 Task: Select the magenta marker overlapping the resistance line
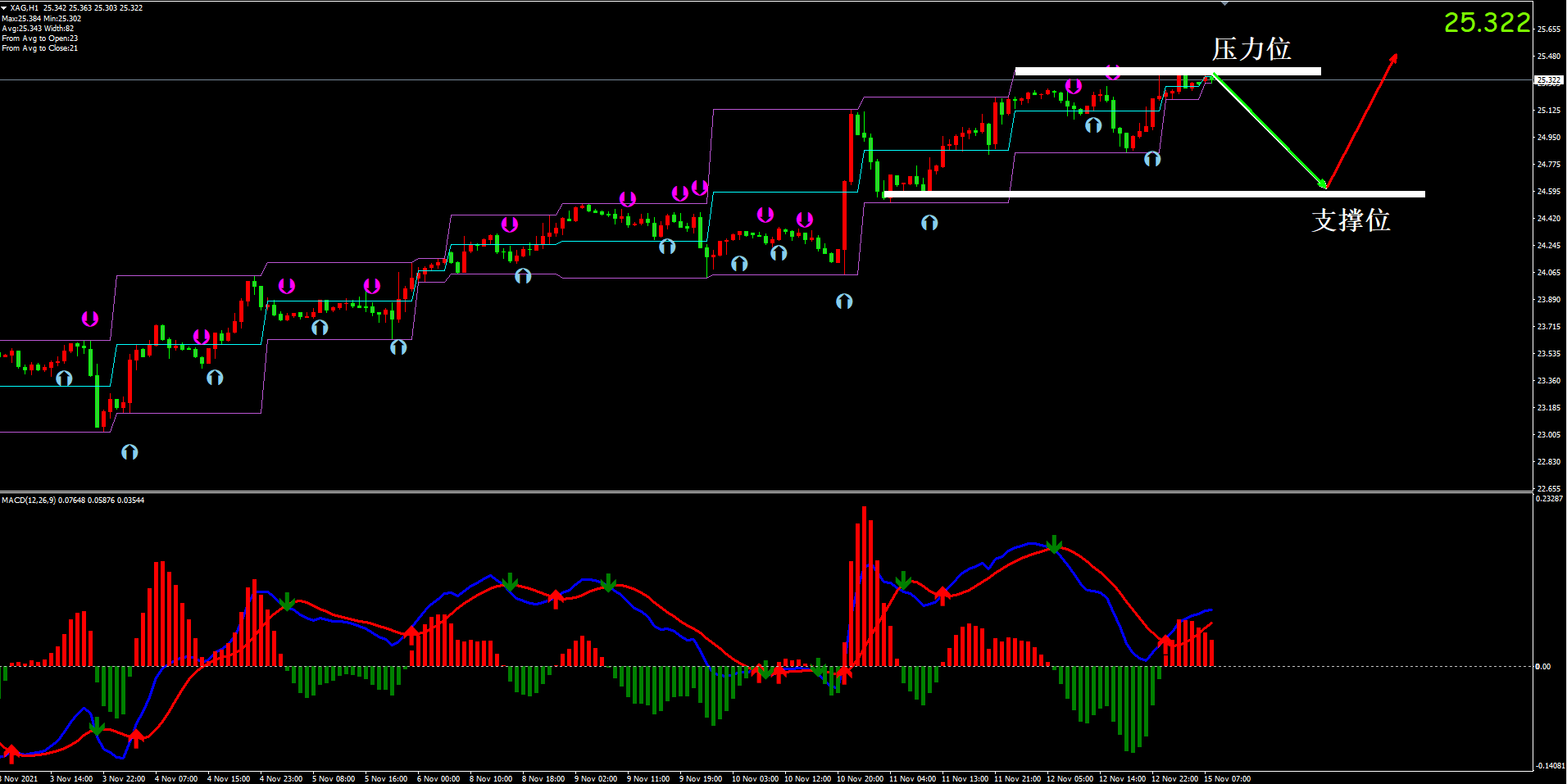1113,72
